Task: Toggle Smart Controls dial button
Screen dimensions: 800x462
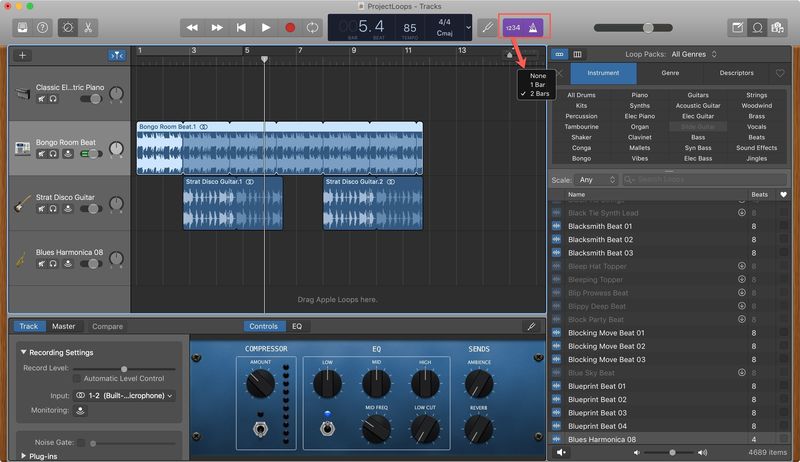Action: [x=68, y=28]
